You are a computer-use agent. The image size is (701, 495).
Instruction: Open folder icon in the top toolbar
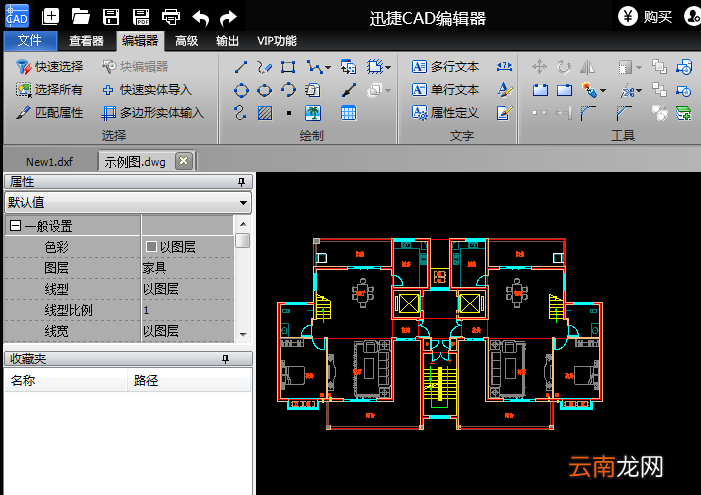pyautogui.click(x=80, y=17)
